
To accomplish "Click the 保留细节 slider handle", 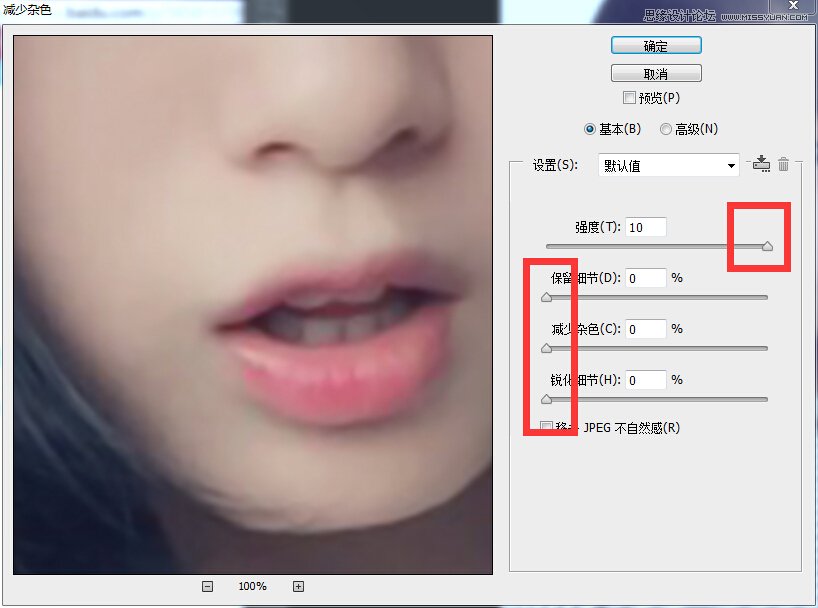I will (546, 297).
